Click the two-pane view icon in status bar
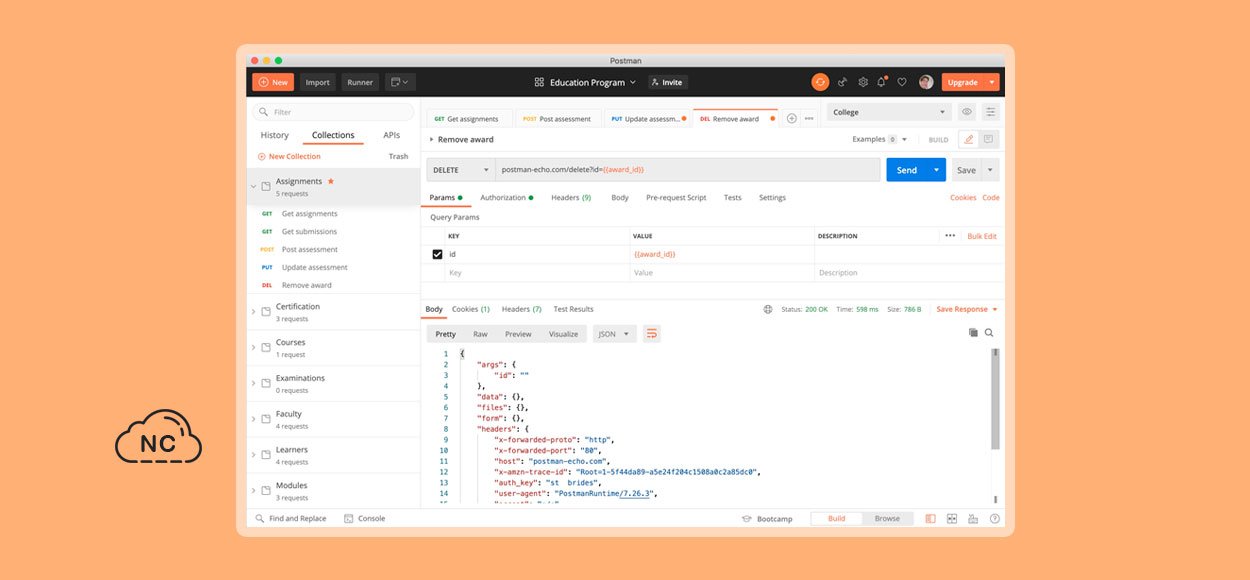 point(952,518)
